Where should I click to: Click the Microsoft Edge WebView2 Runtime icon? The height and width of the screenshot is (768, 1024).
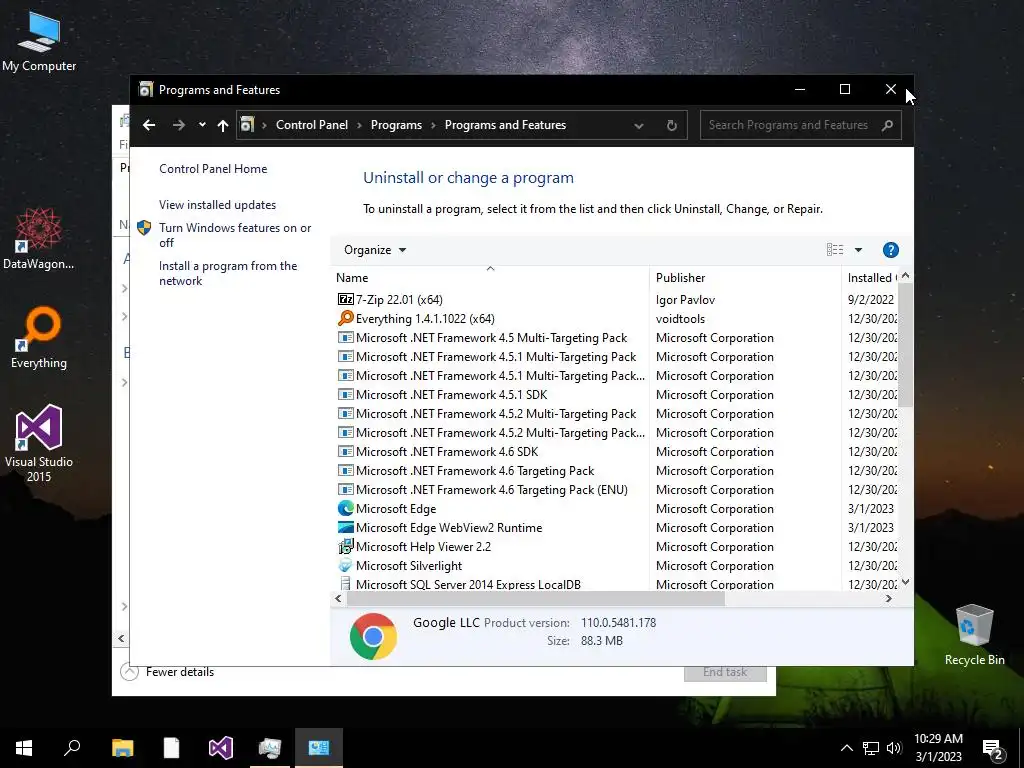pyautogui.click(x=345, y=528)
